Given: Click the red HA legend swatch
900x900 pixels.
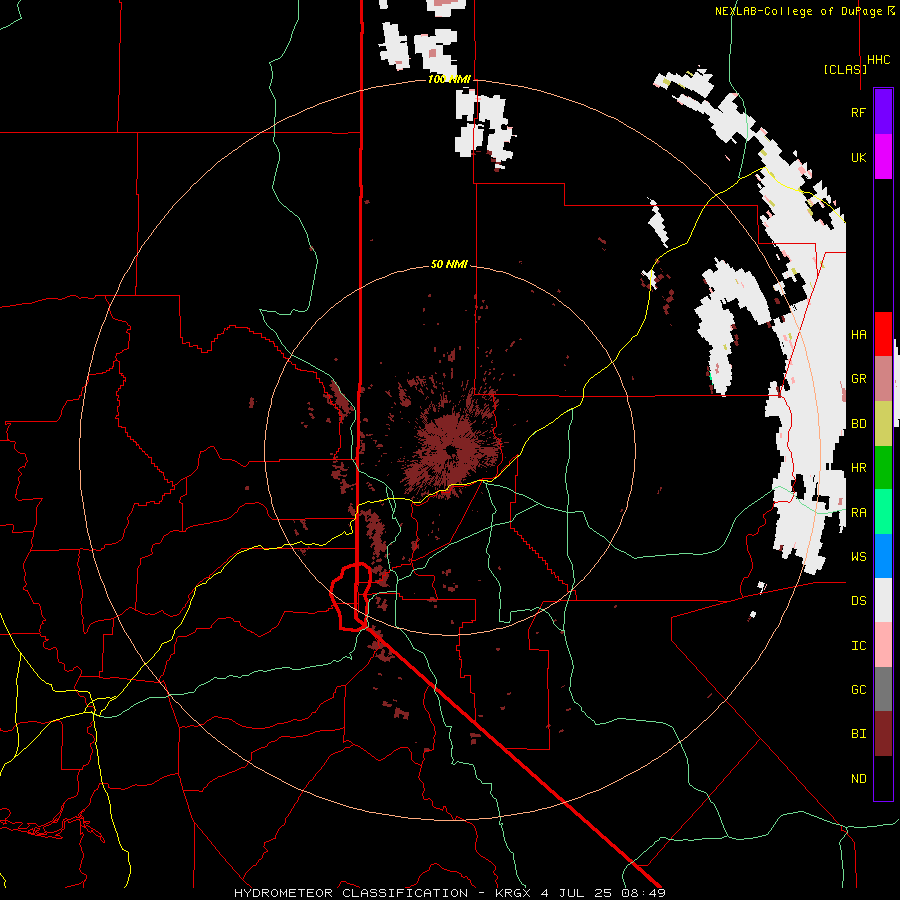Looking at the screenshot, I should (883, 334).
